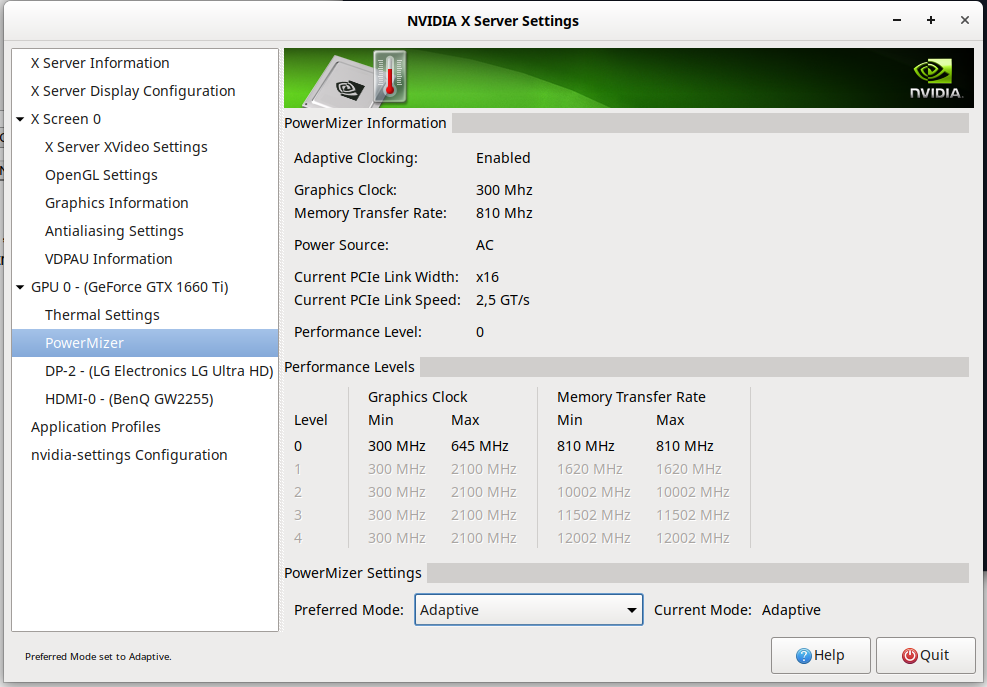Close the NVIDIA X Server Settings window
This screenshot has width=987, height=687.
point(965,21)
